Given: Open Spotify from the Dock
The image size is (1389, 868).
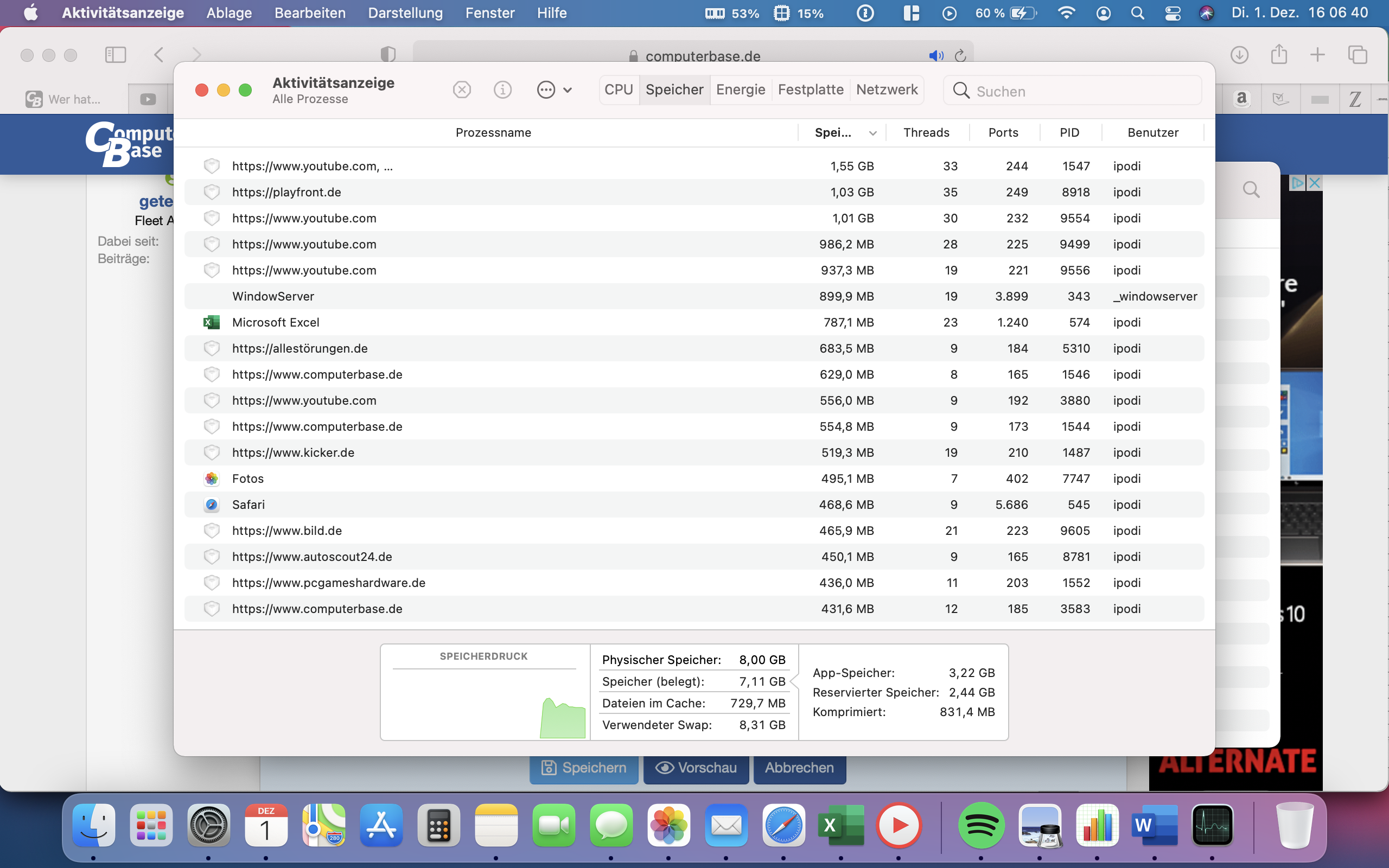Looking at the screenshot, I should click(981, 826).
